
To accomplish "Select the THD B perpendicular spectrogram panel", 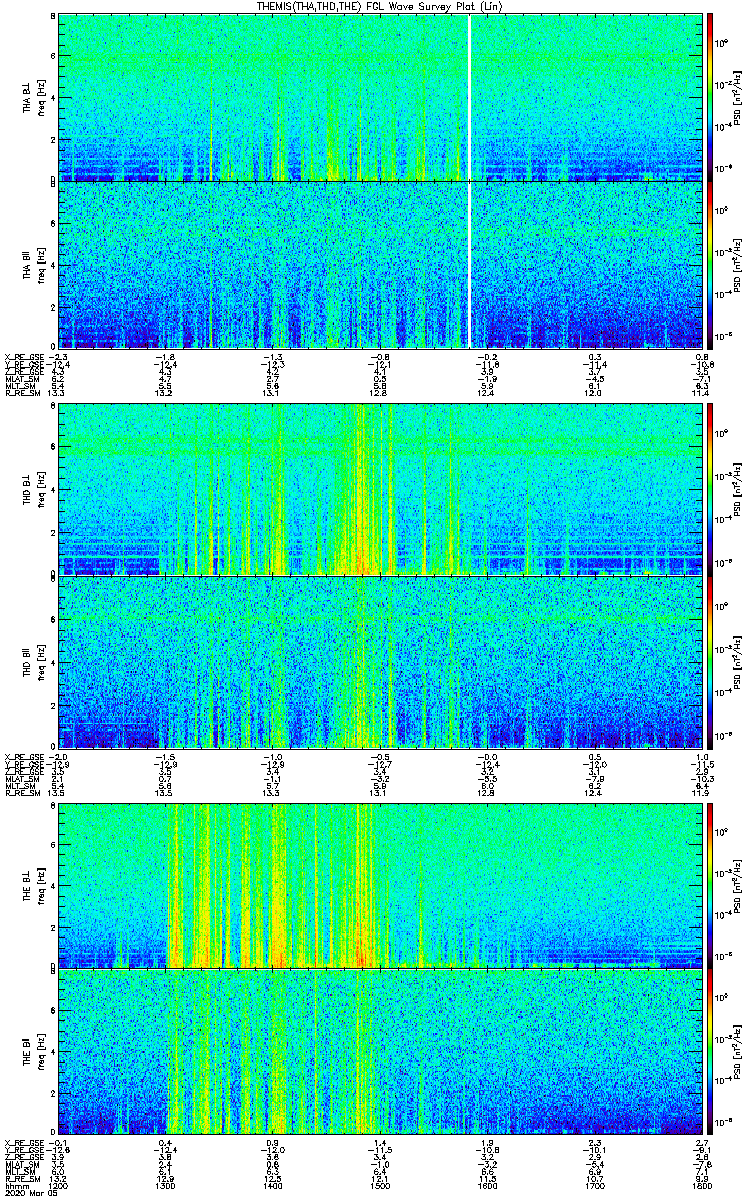I will tap(382, 488).
